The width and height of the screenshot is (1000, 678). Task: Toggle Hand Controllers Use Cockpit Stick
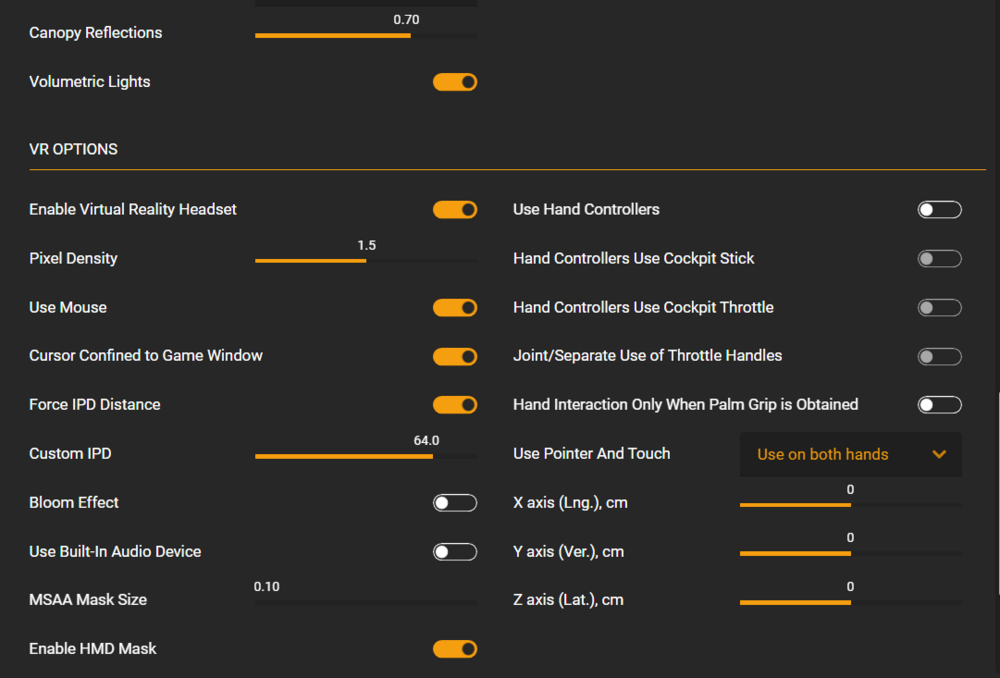pyautogui.click(x=940, y=259)
